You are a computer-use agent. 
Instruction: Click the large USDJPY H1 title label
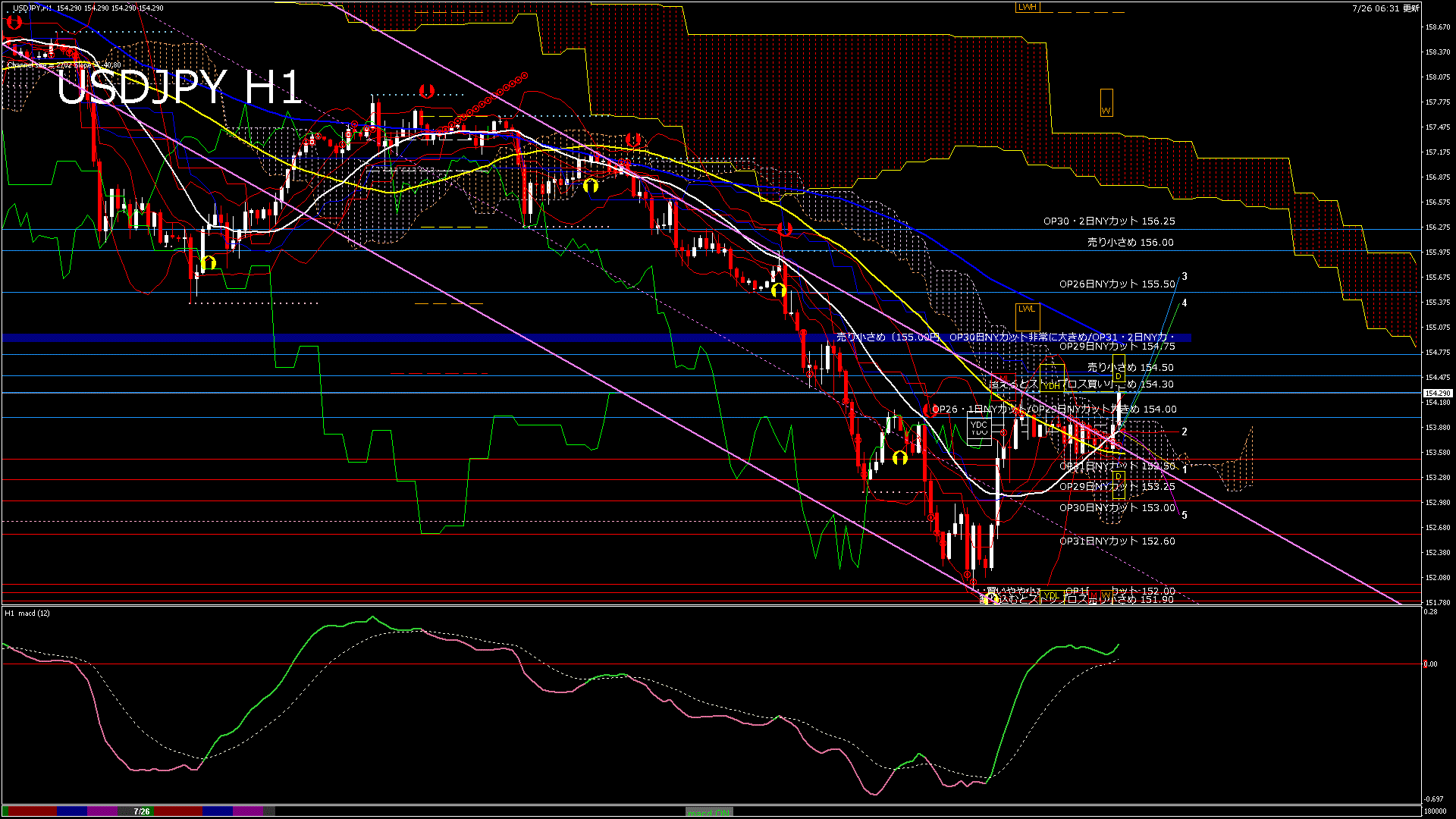tap(179, 88)
